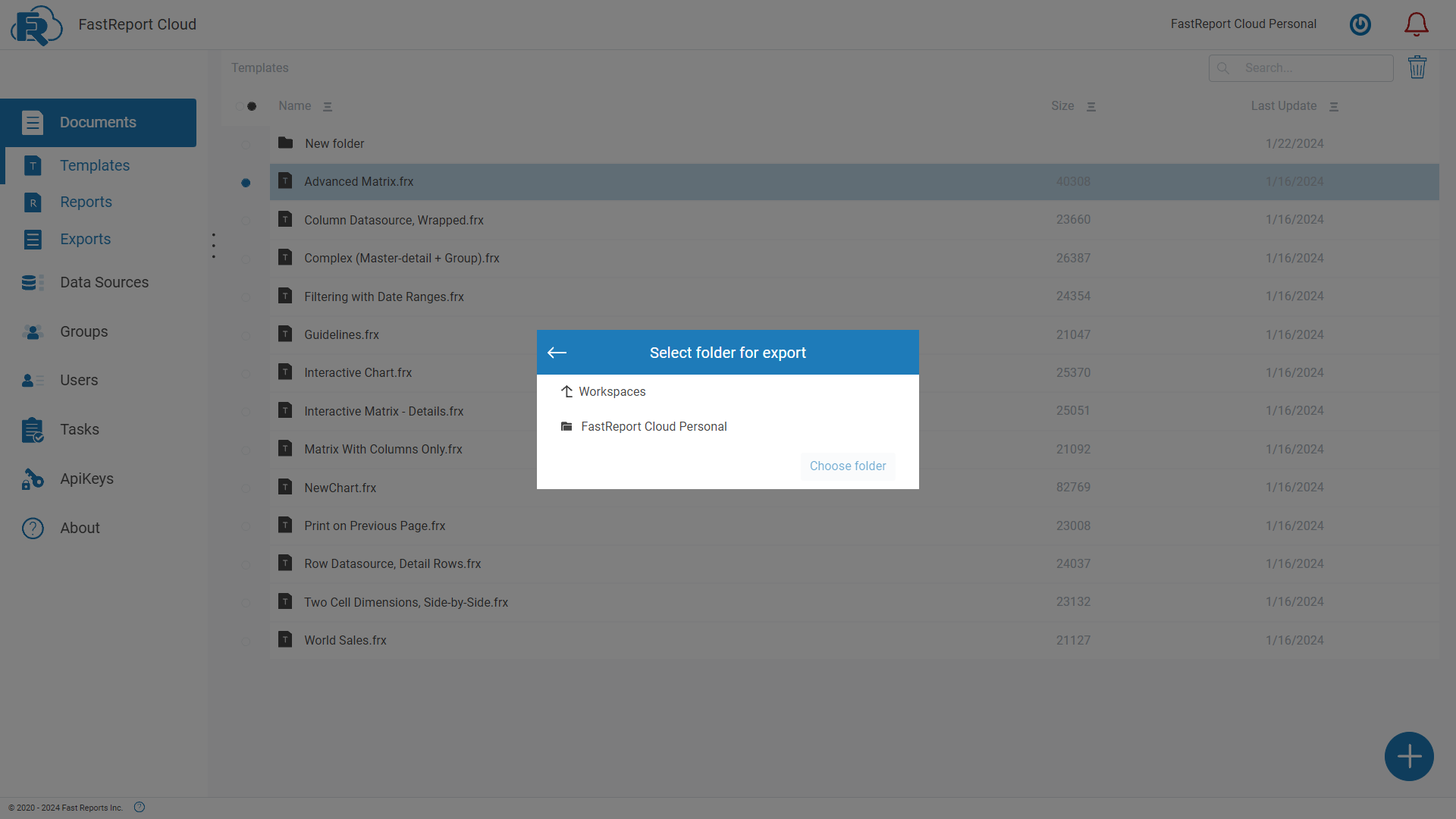Check the World Sales.frx checkbox
The height and width of the screenshot is (819, 1456).
pyautogui.click(x=245, y=640)
